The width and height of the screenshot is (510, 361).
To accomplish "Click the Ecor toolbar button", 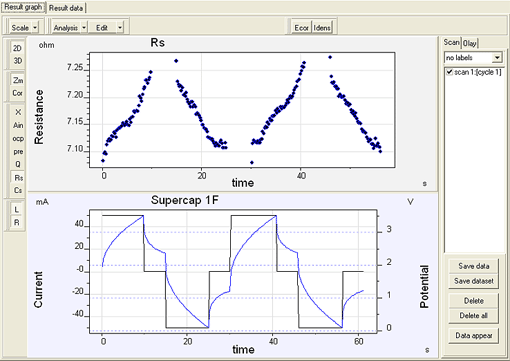I will click(301, 28).
